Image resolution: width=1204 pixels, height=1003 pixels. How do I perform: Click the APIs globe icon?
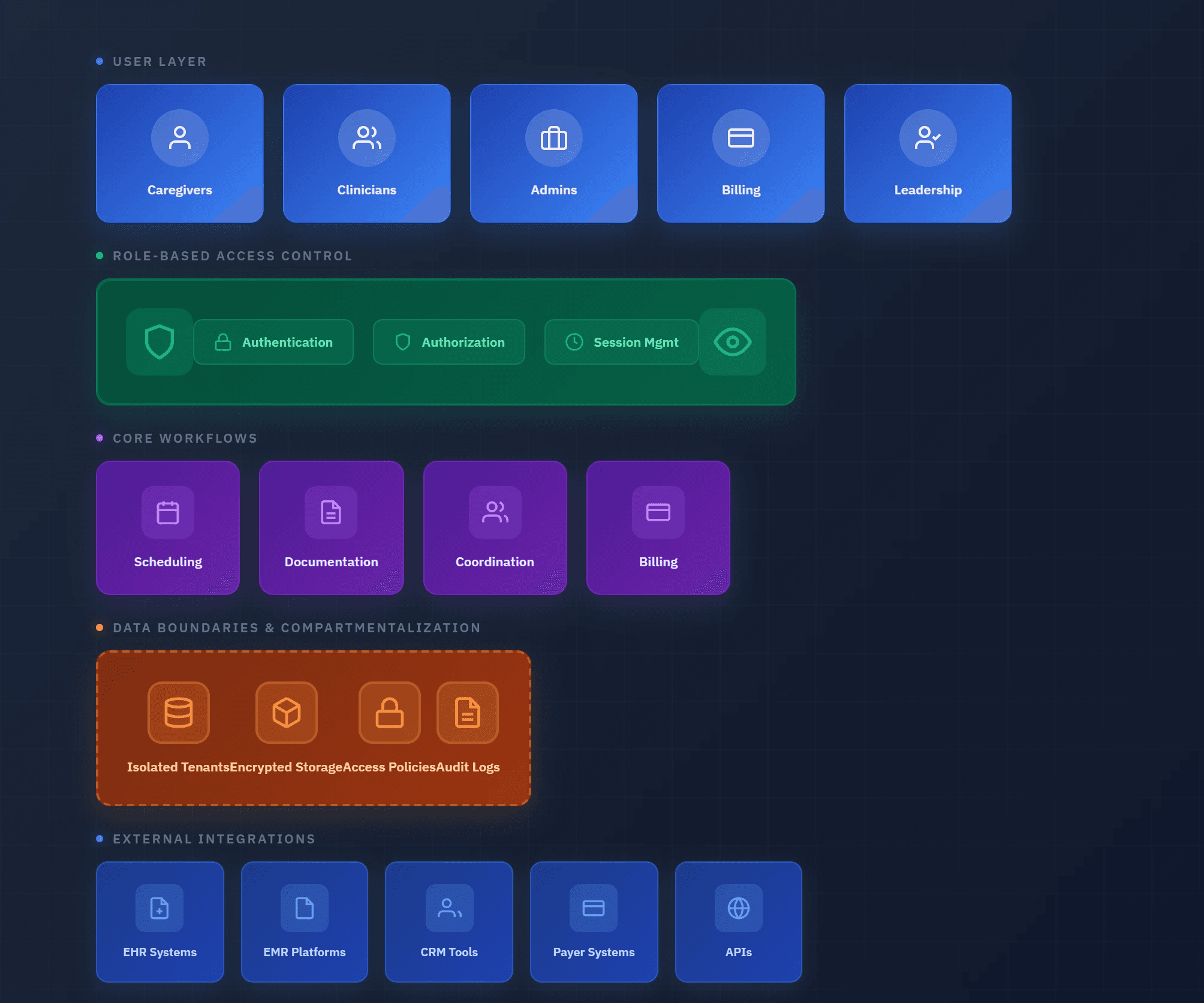tap(738, 908)
